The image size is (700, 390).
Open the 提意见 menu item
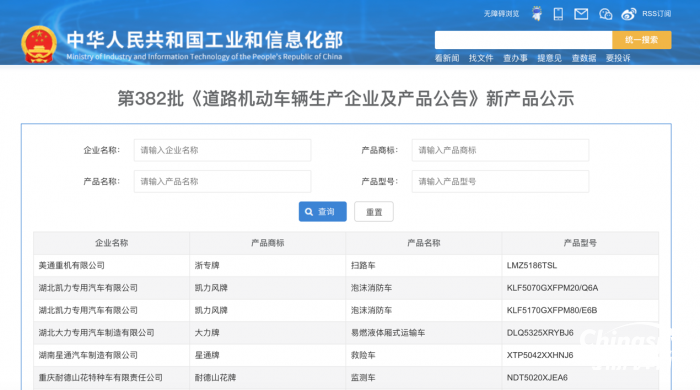coord(549,58)
